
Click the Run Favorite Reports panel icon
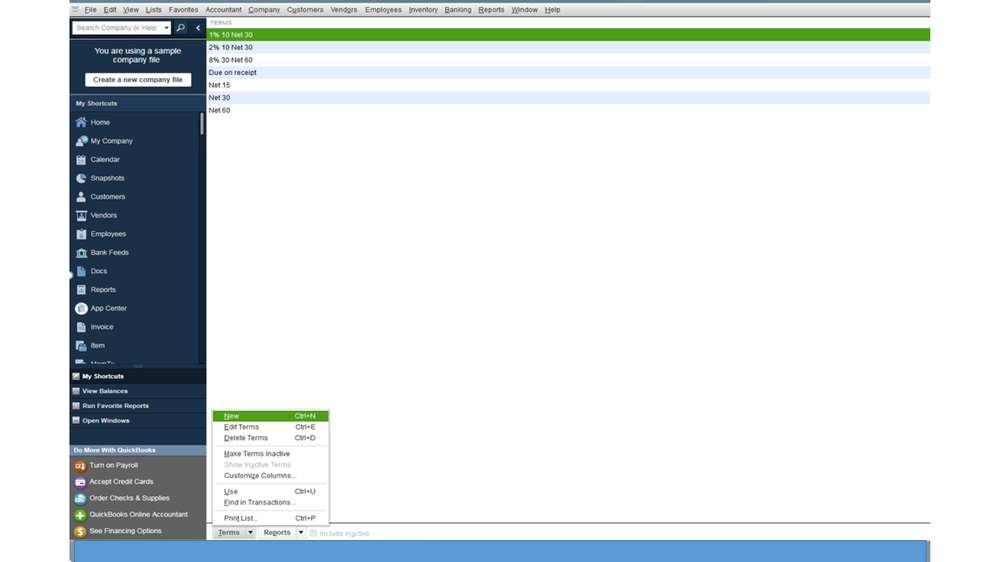click(76, 406)
